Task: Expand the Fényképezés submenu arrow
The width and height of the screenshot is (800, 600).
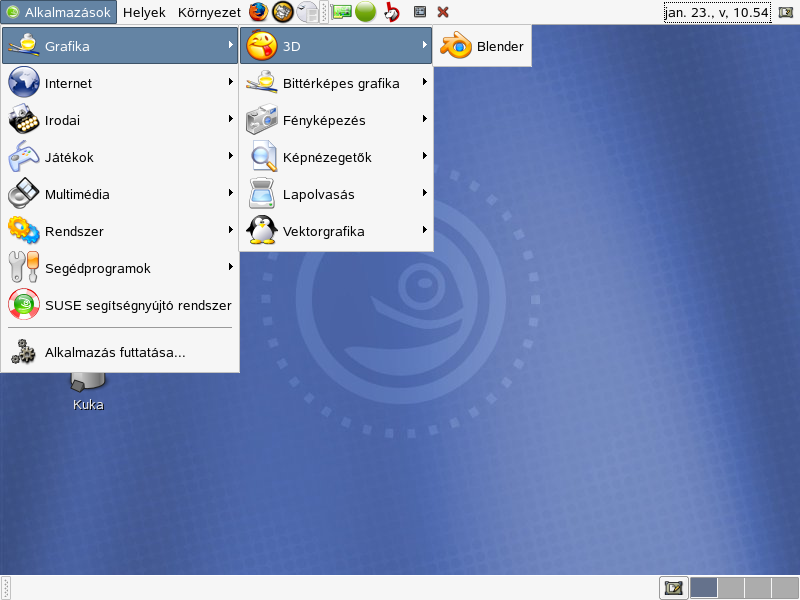Action: point(424,119)
